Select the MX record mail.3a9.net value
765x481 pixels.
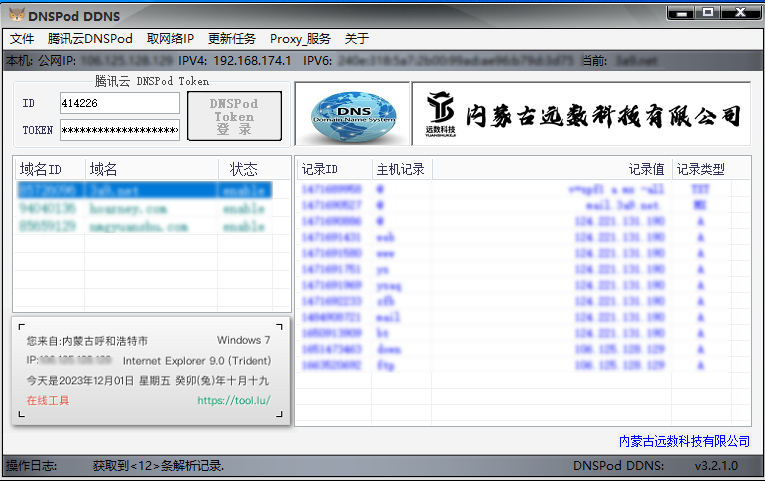624,205
